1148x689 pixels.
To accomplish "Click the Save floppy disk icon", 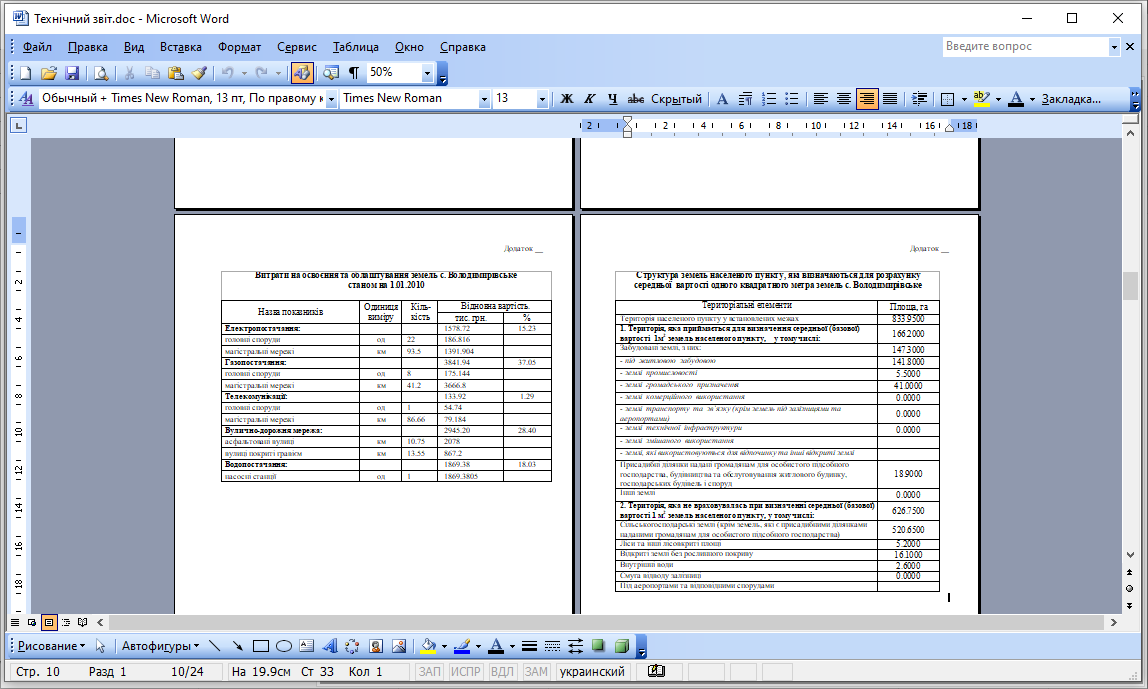I will (72, 73).
